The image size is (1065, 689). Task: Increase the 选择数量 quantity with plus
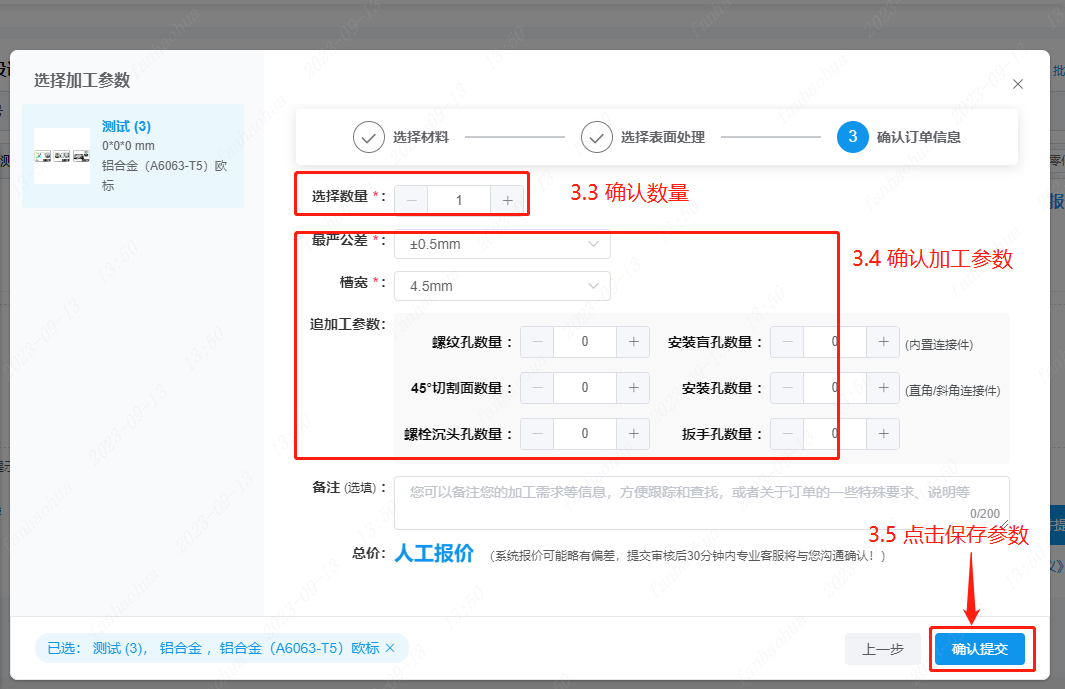click(507, 200)
